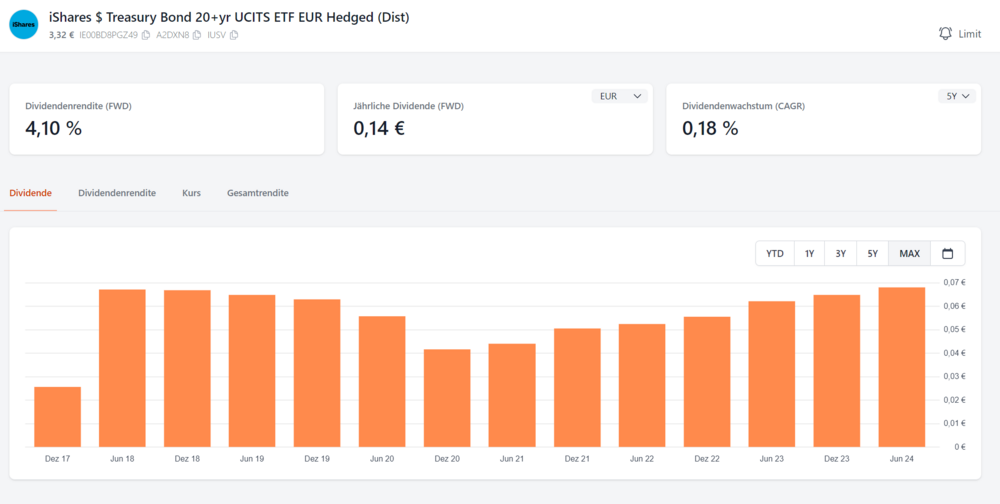Copy the ticker symbol IUSV
Image resolution: width=1000 pixels, height=504 pixels.
click(234, 35)
